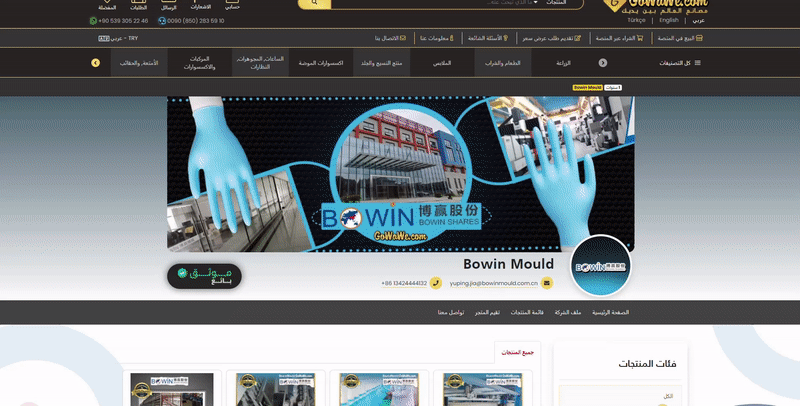Select the all (الكل) category filter
Image resolution: width=800 pixels, height=406 pixels.
pyautogui.click(x=668, y=396)
